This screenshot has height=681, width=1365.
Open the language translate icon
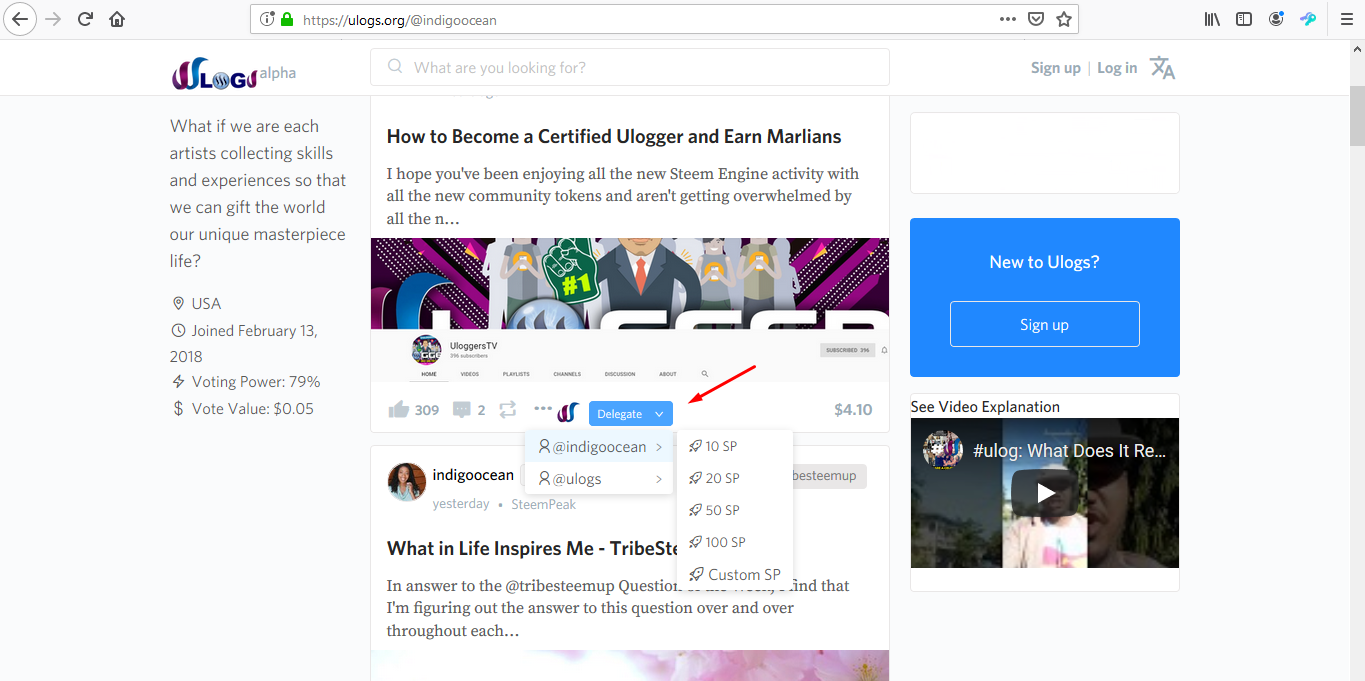click(1162, 68)
